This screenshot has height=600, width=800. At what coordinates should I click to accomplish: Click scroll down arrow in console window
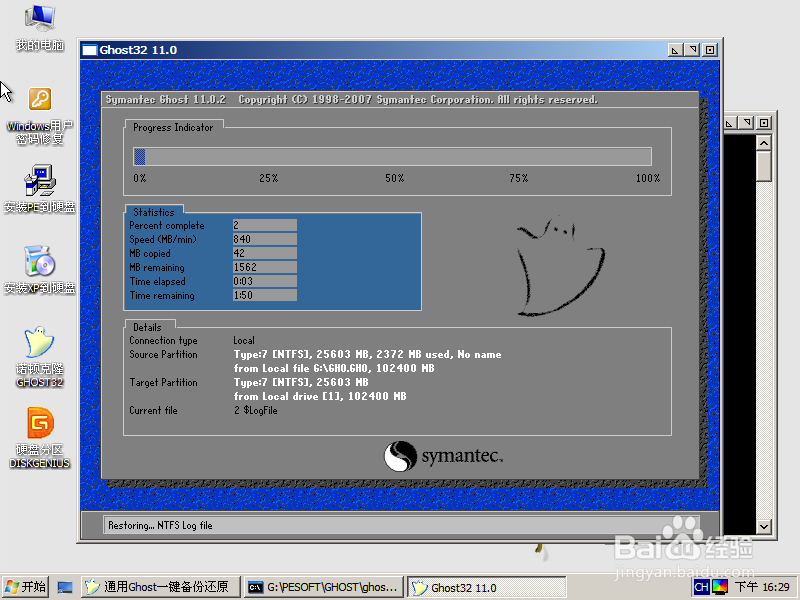click(x=764, y=526)
